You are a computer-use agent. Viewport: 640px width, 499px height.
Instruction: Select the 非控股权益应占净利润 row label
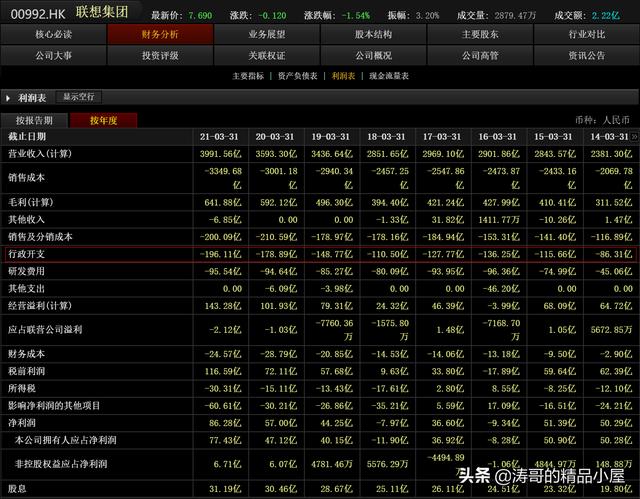tap(61, 464)
